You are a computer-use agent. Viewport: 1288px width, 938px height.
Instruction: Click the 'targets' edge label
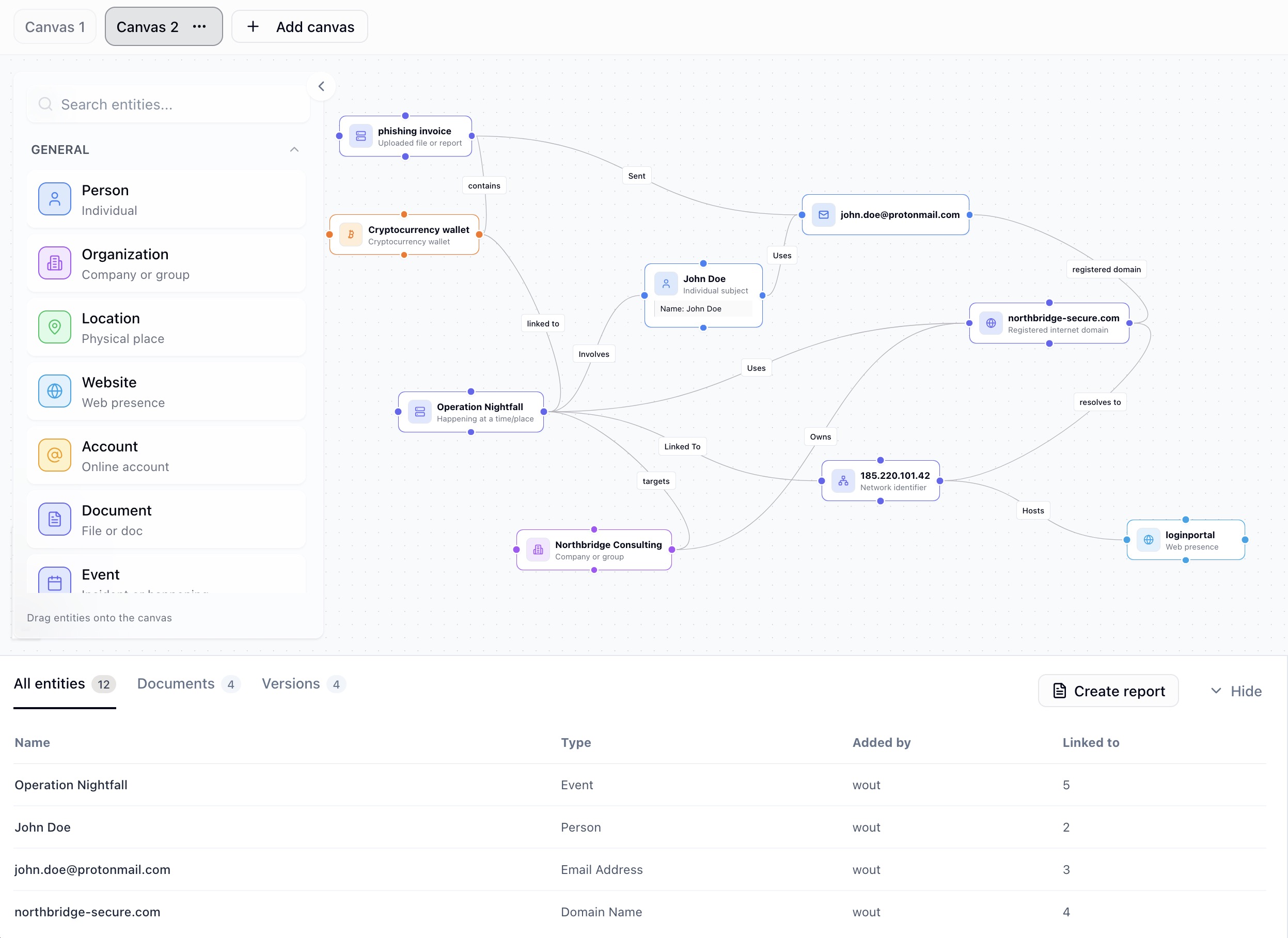pyautogui.click(x=656, y=481)
